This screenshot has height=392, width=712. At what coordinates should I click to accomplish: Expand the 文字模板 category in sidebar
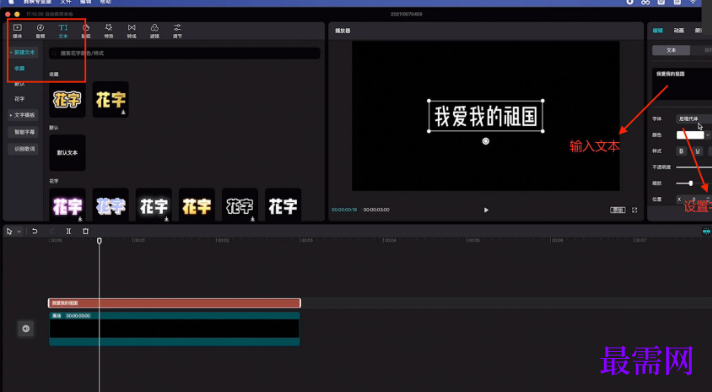pos(23,115)
